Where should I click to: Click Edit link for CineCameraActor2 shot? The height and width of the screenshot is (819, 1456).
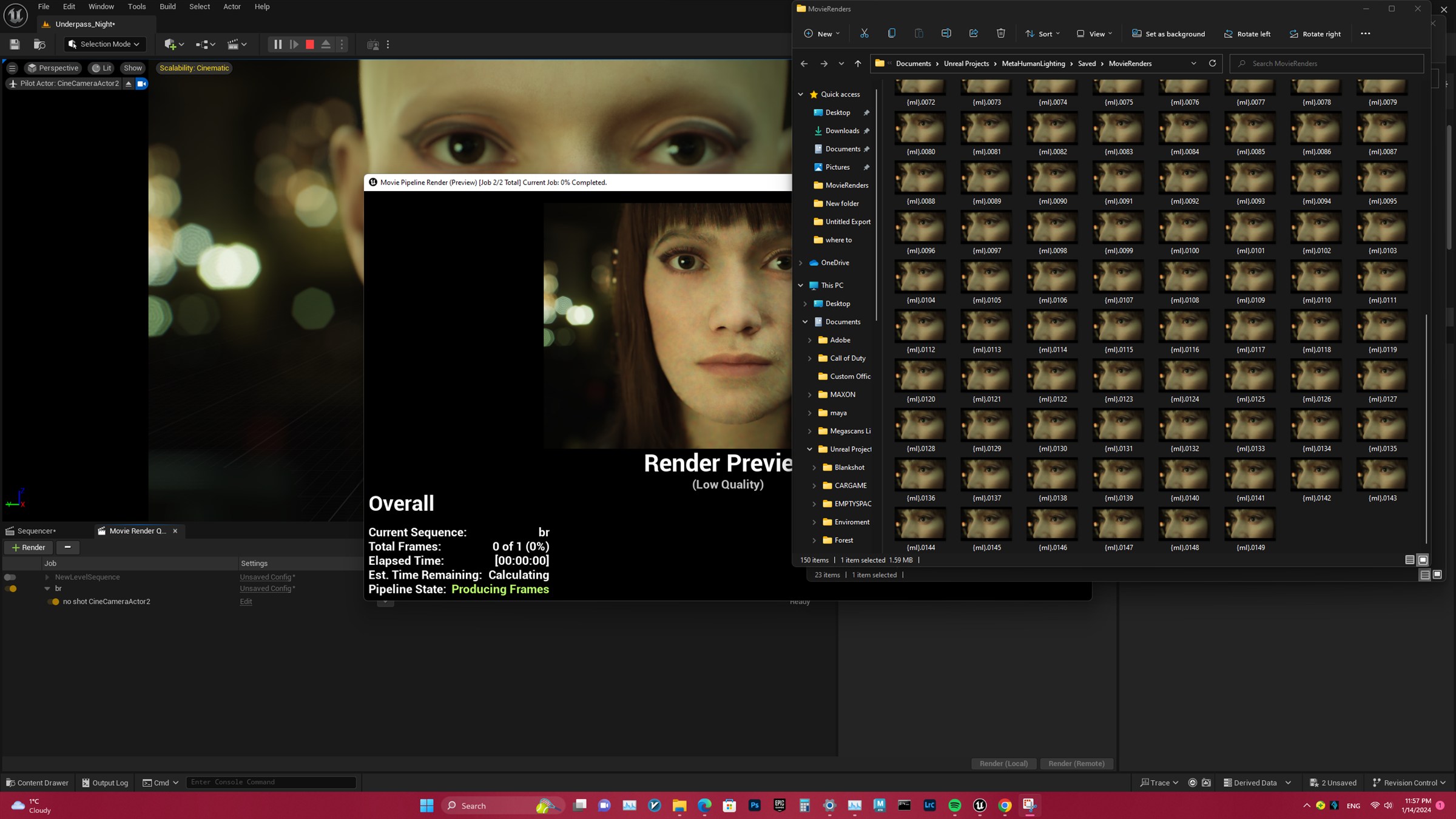click(246, 602)
